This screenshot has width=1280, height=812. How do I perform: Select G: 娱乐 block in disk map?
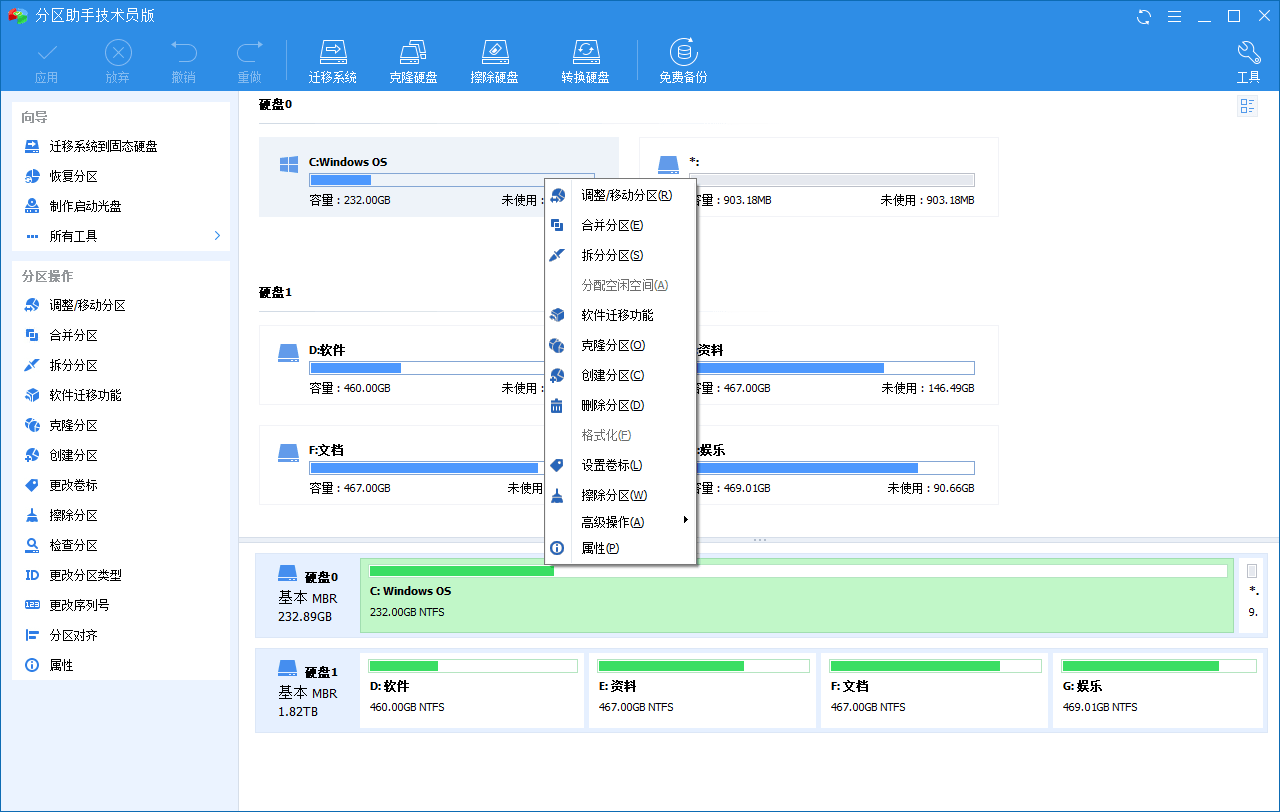tap(1160, 691)
